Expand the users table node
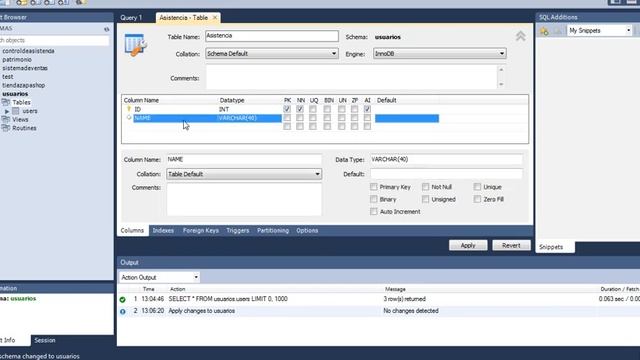This screenshot has width=640, height=360. coord(7,111)
